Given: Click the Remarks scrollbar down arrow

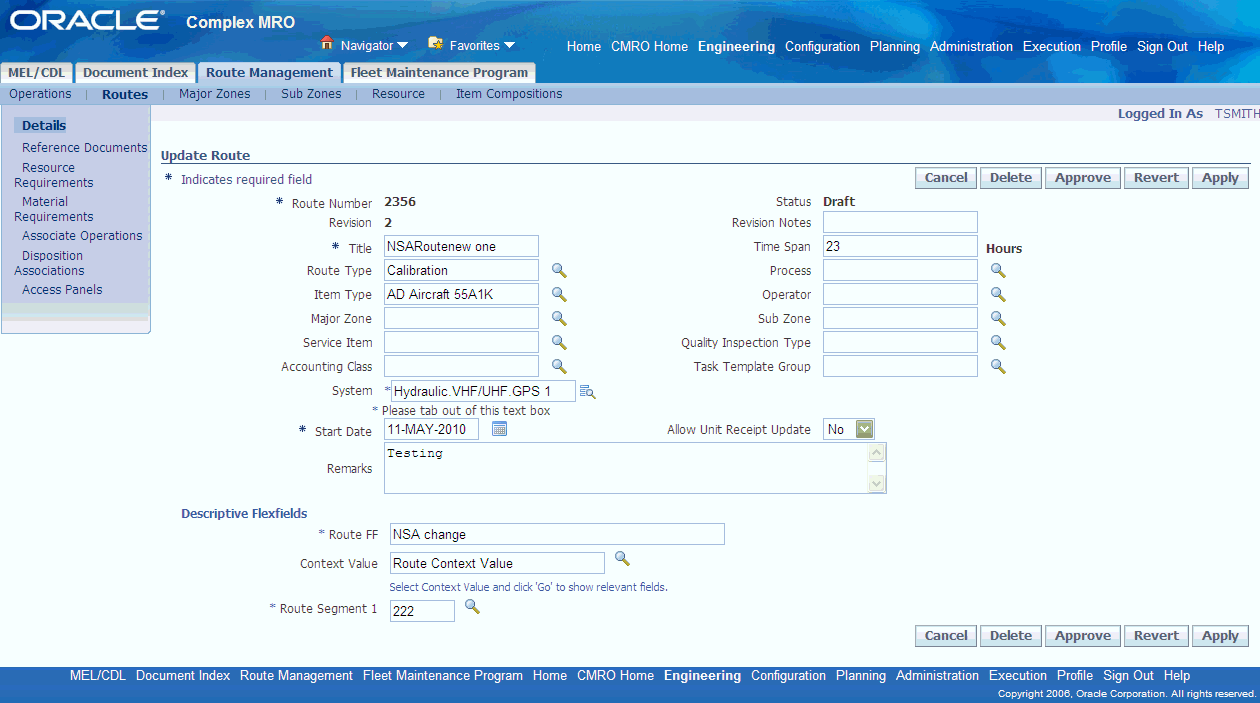Looking at the screenshot, I should pos(877,484).
